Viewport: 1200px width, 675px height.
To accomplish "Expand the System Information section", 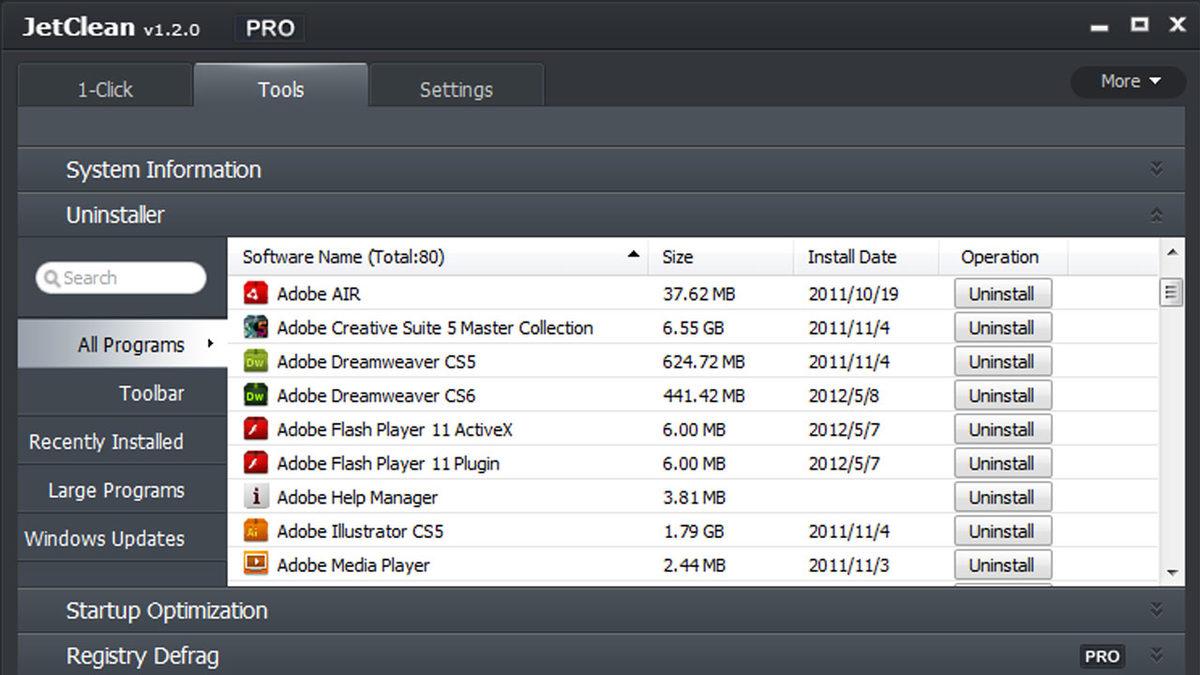I will pyautogui.click(x=1156, y=169).
